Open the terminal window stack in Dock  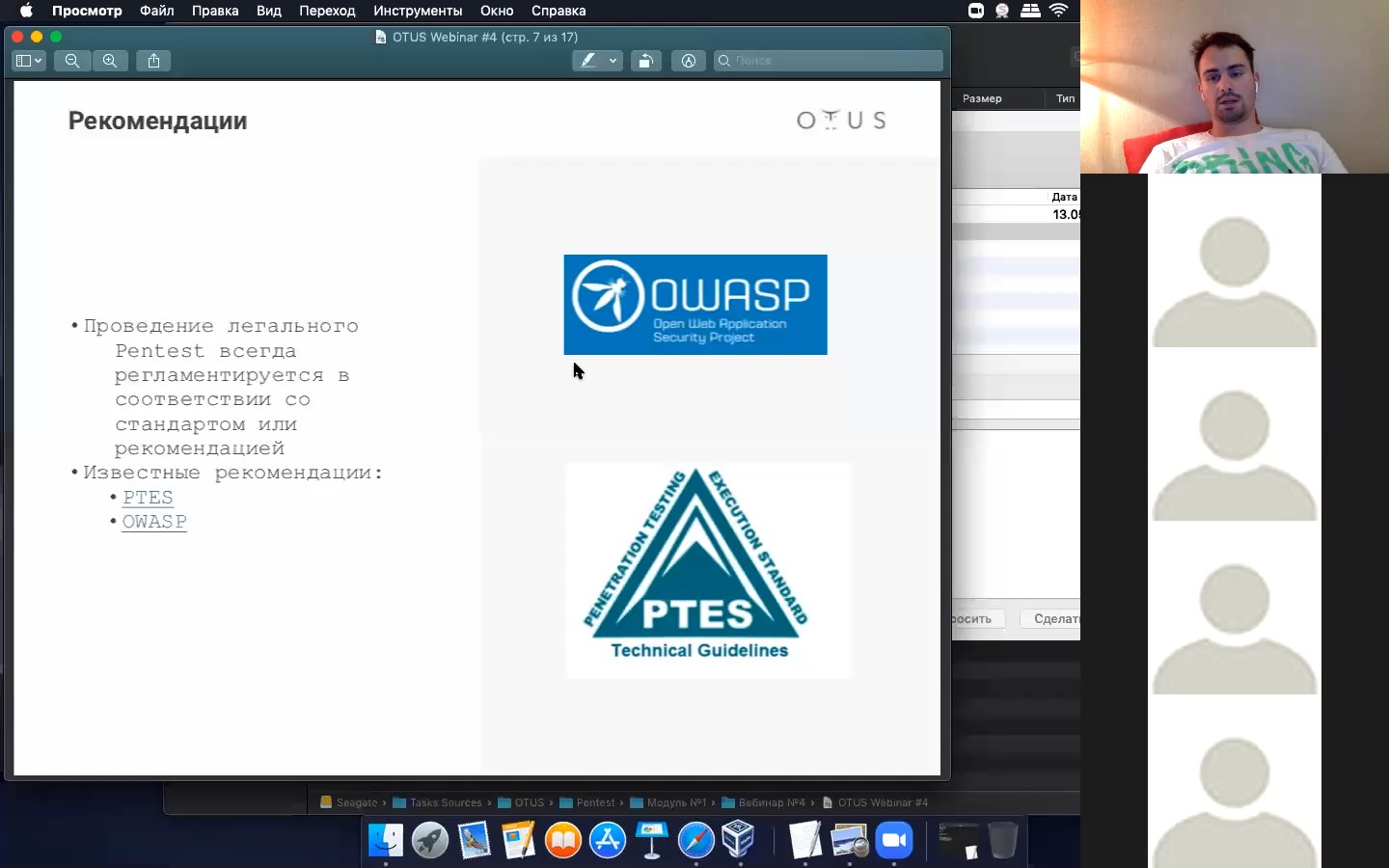point(959,840)
